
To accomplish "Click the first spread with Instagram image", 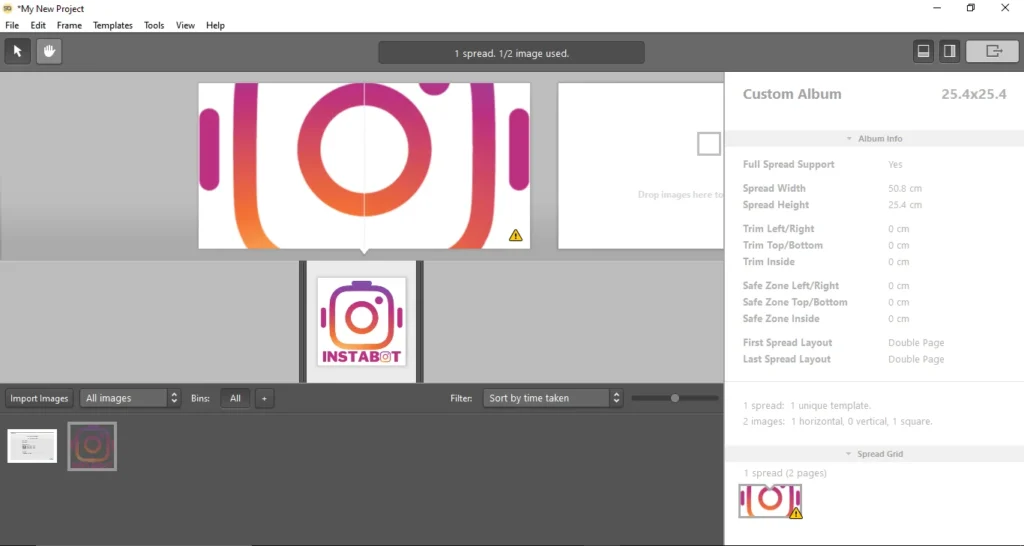I will (364, 166).
